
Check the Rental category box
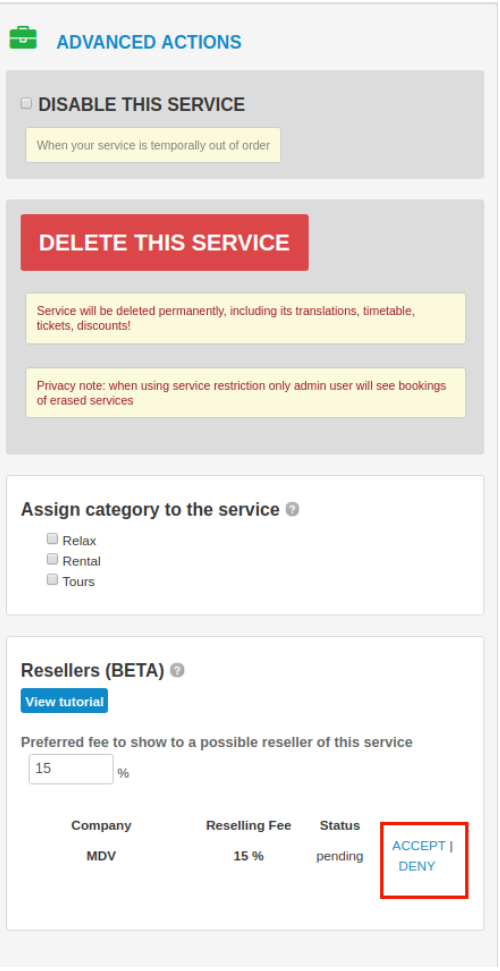[x=52, y=559]
